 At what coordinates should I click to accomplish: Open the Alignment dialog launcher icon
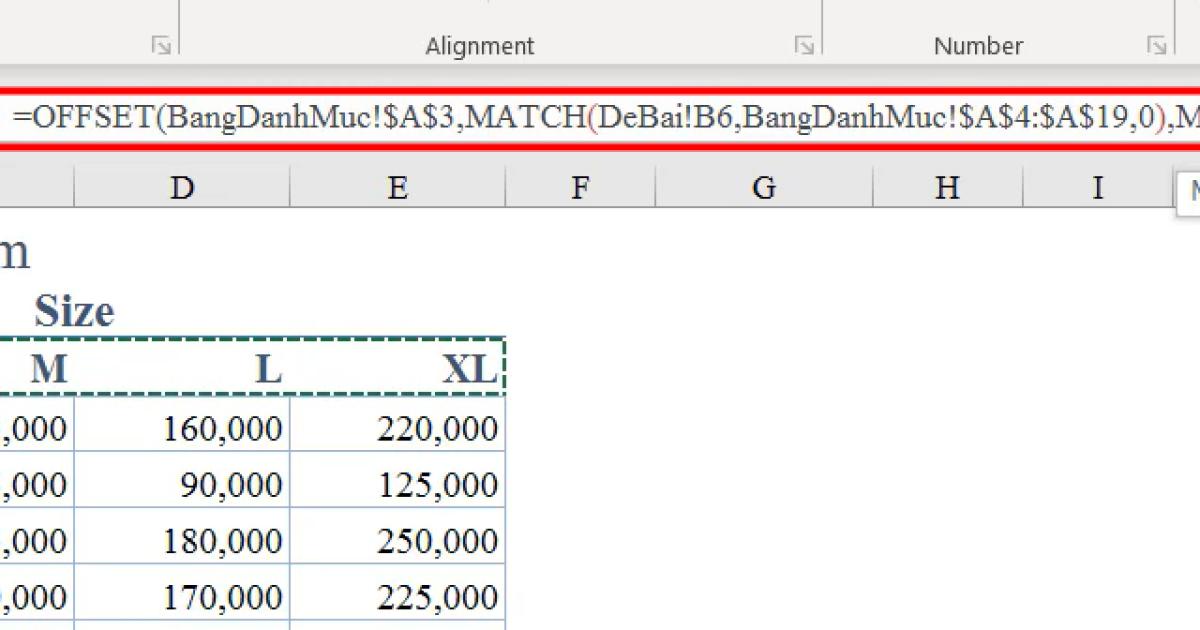(806, 44)
